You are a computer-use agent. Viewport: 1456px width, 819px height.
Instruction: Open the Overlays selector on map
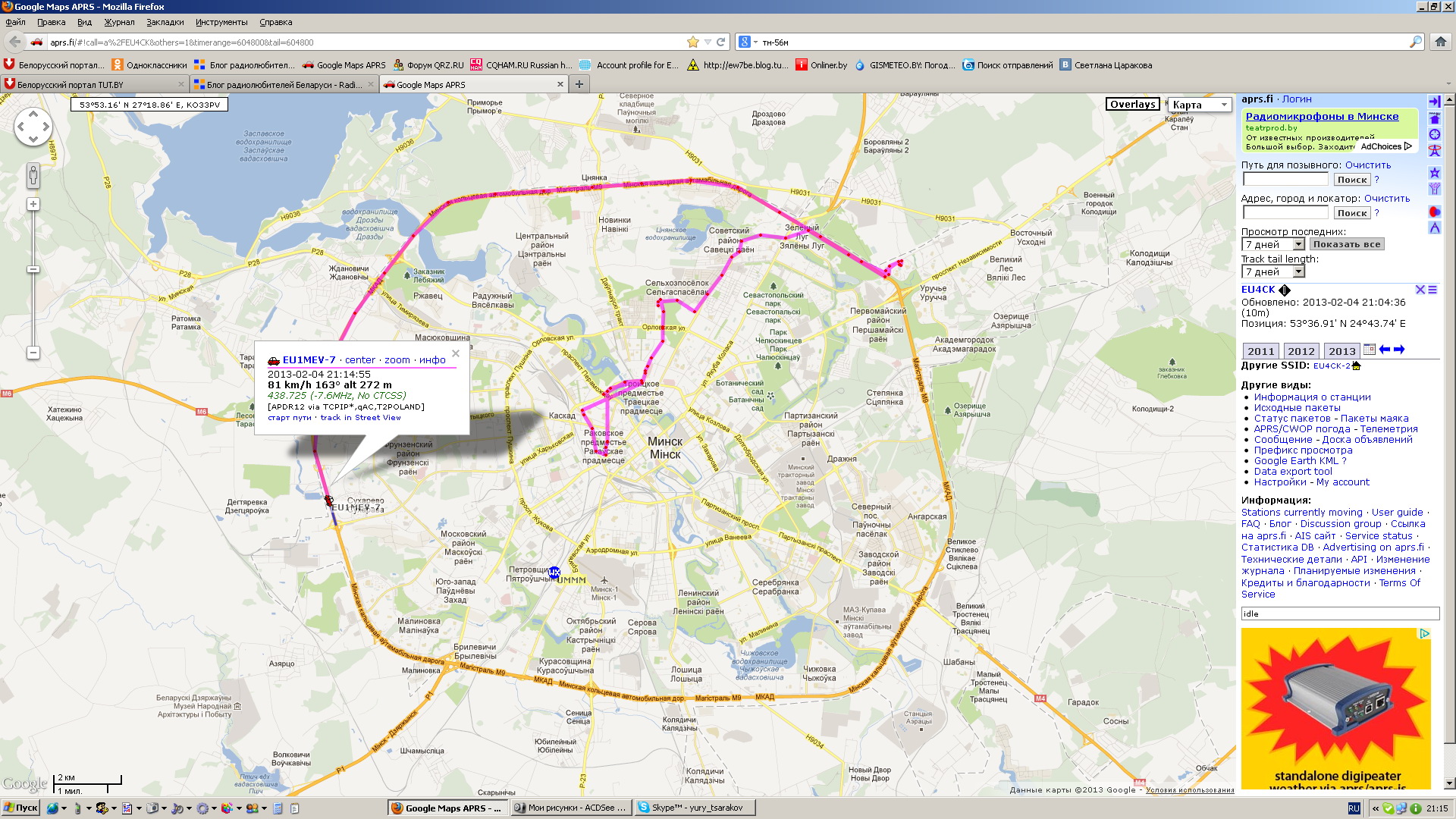1132,105
